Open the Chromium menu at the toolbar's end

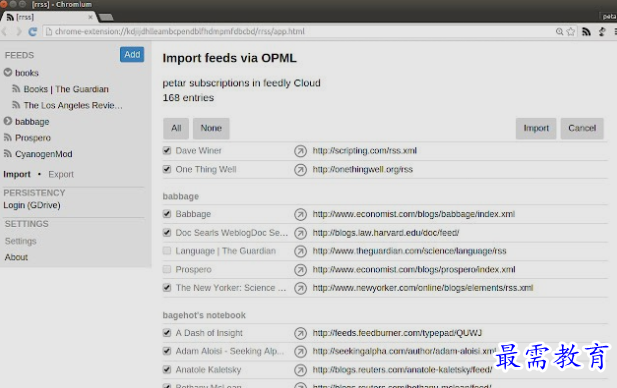pos(615,31)
